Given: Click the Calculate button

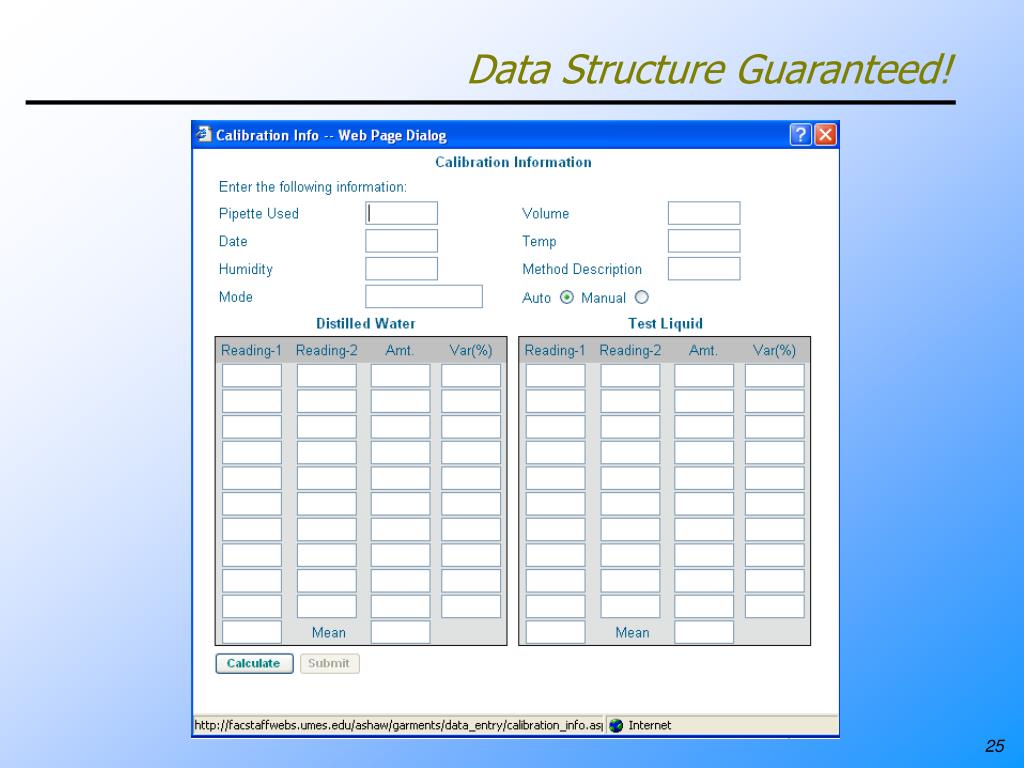Looking at the screenshot, I should pos(254,664).
